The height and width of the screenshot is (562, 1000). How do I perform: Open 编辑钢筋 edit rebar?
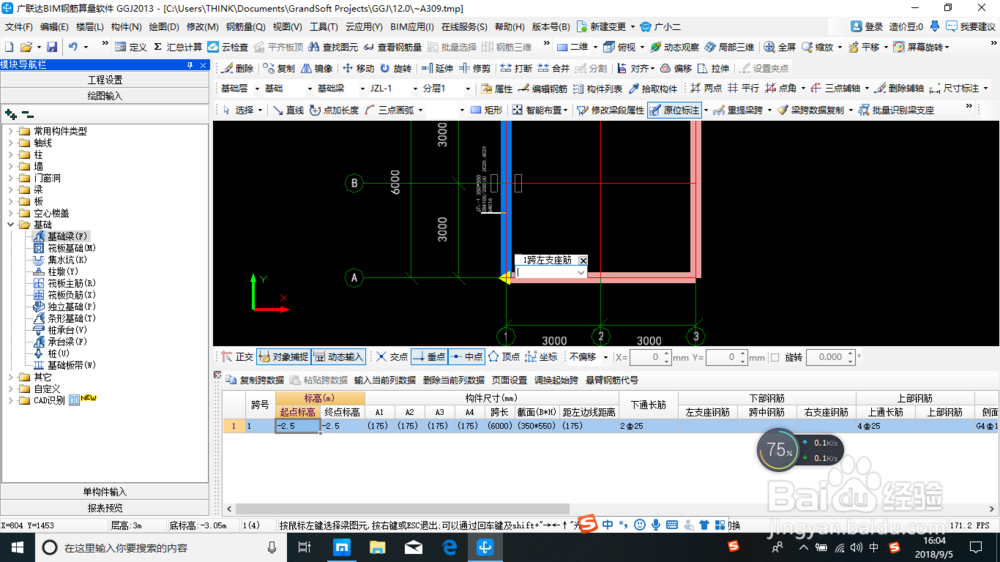pos(542,89)
